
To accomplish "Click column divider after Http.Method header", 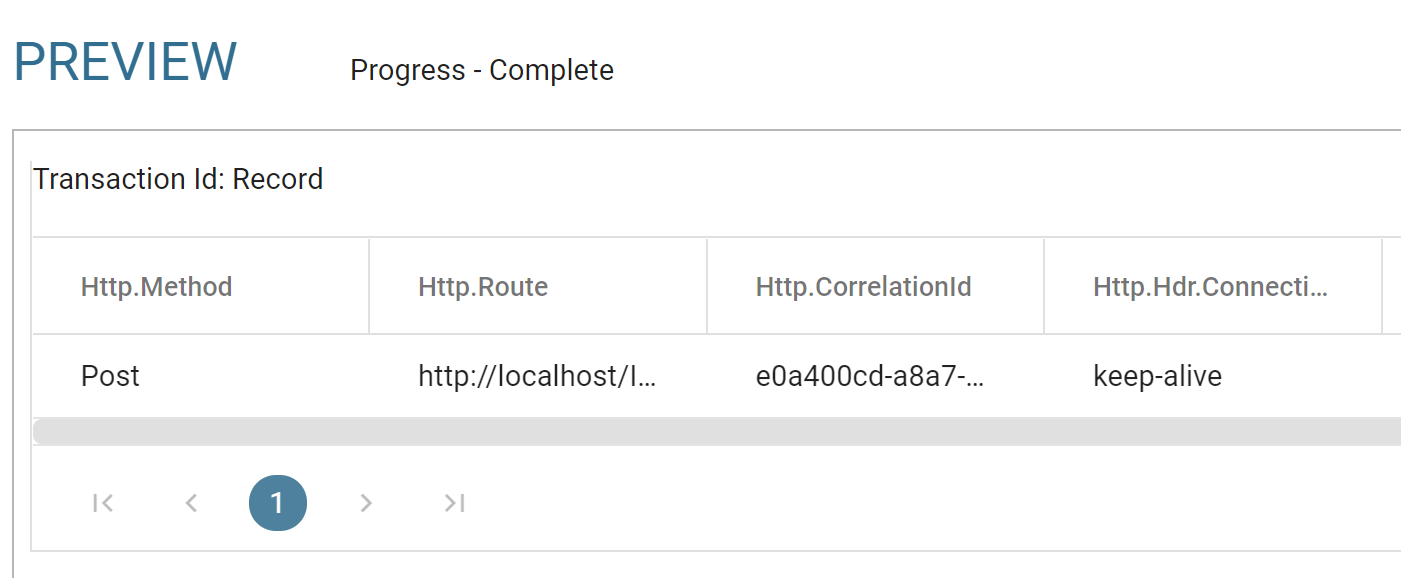I will 369,286.
